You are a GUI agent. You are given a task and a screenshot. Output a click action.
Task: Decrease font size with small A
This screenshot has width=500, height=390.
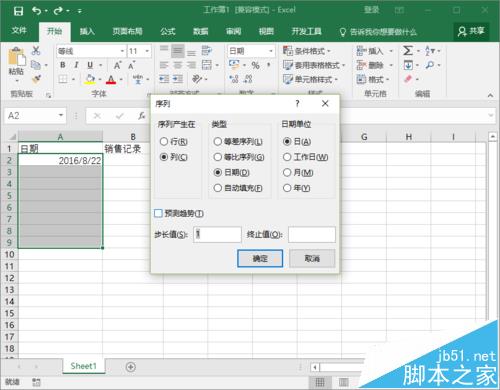pyautogui.click(x=132, y=65)
